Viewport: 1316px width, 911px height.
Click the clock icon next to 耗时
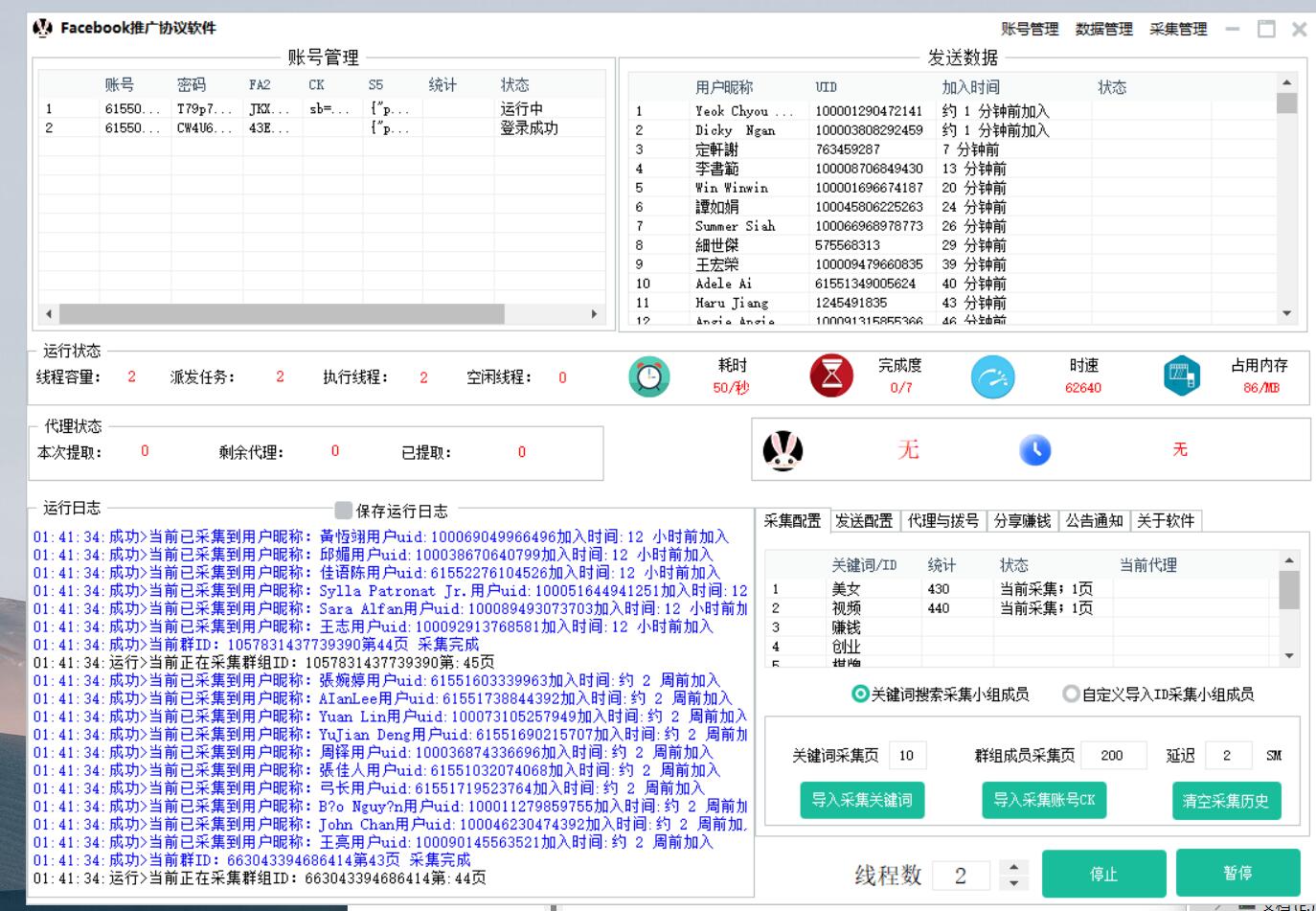click(x=649, y=376)
